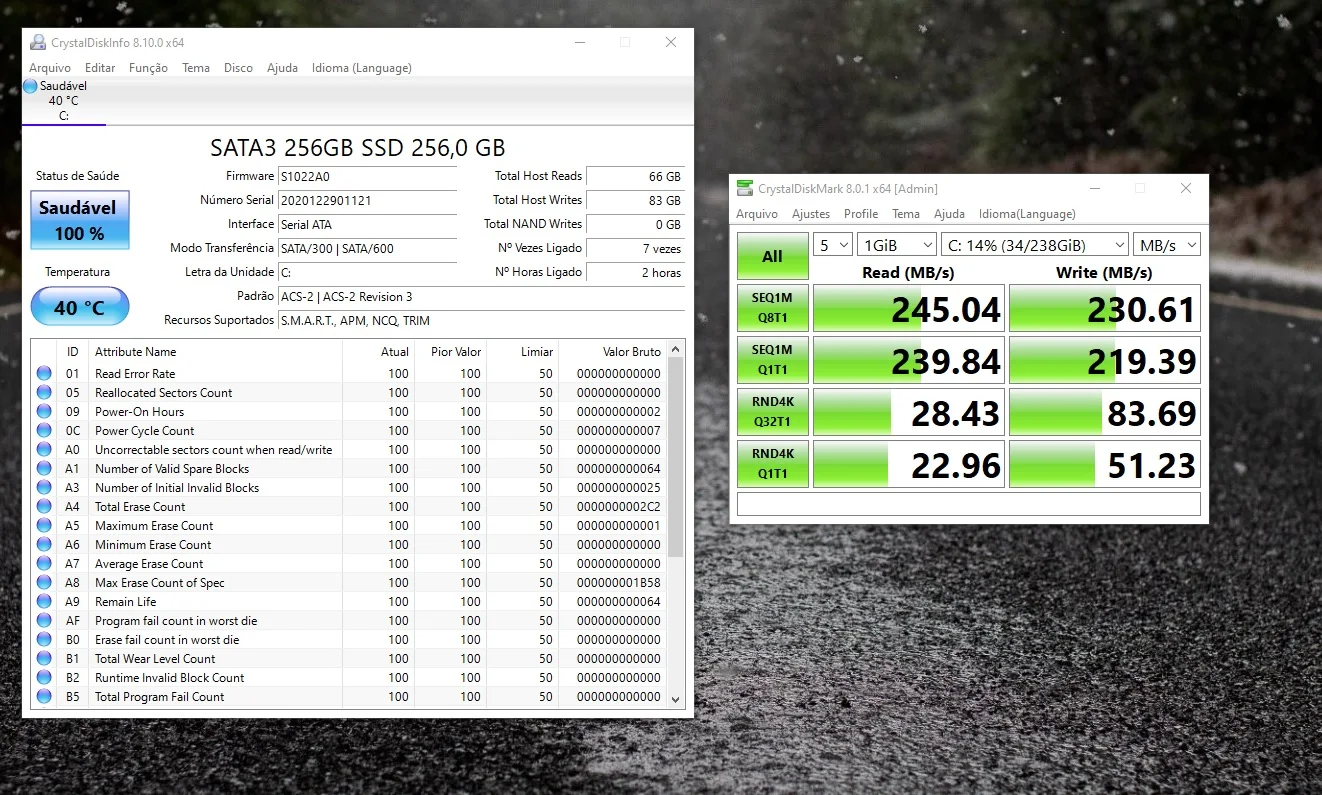Click the Total Host Writes value 83 GB

click(x=635, y=200)
